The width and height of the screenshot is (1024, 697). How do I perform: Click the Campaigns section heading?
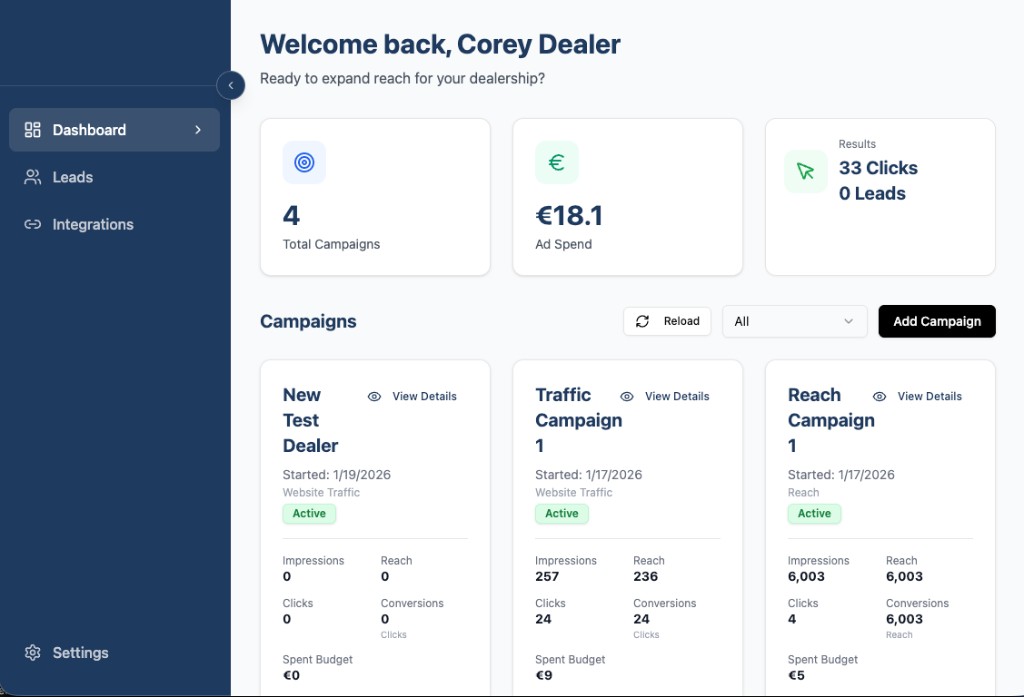tap(308, 321)
